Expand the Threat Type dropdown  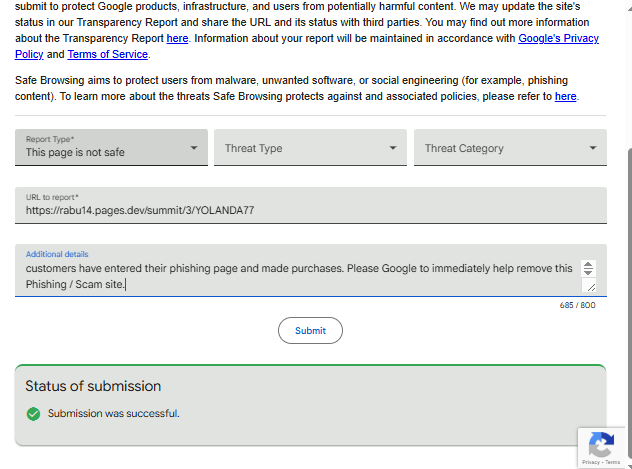[x=310, y=148]
